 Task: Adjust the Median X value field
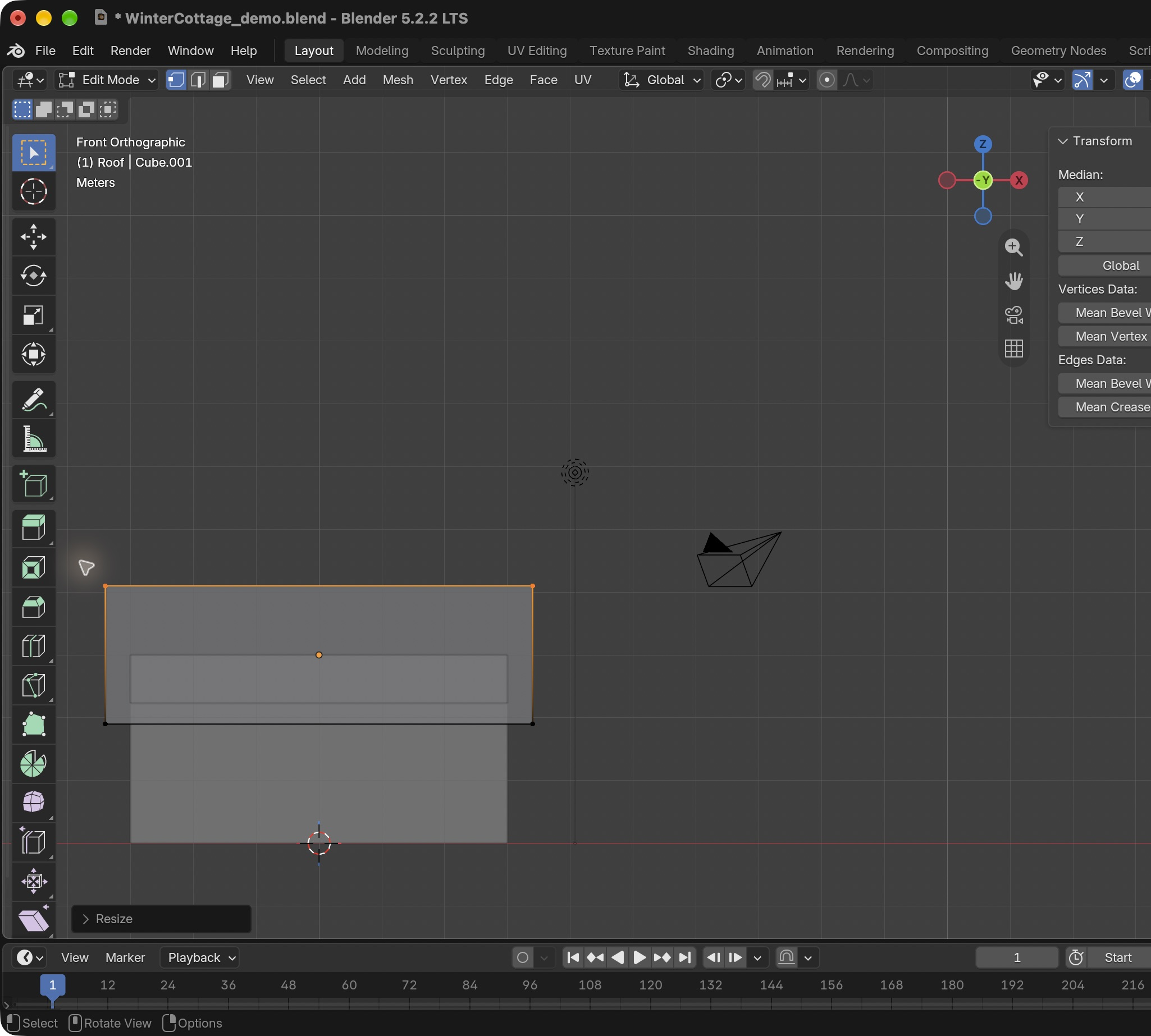point(1105,197)
